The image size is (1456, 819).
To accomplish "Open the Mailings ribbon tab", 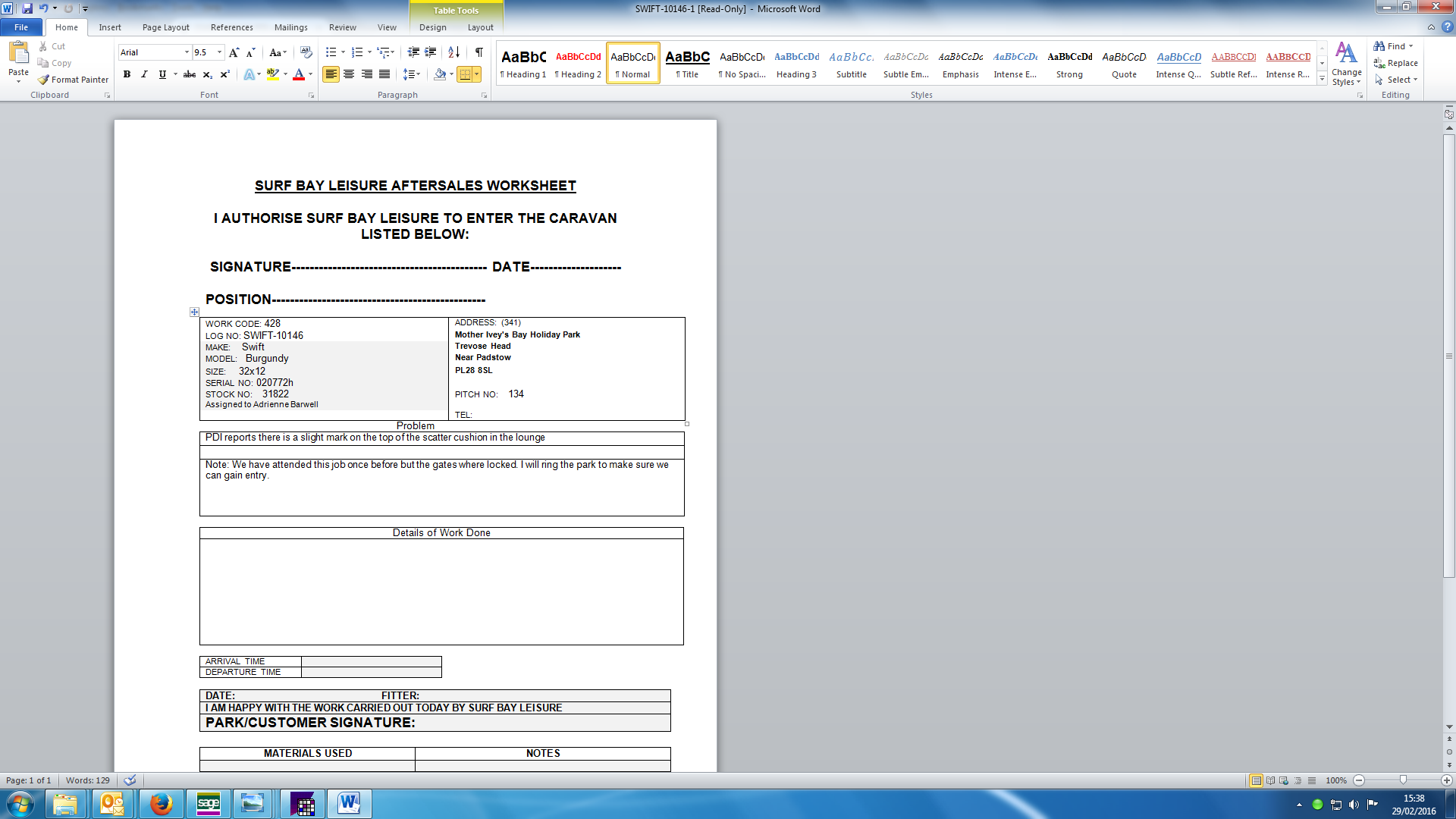I will click(290, 27).
